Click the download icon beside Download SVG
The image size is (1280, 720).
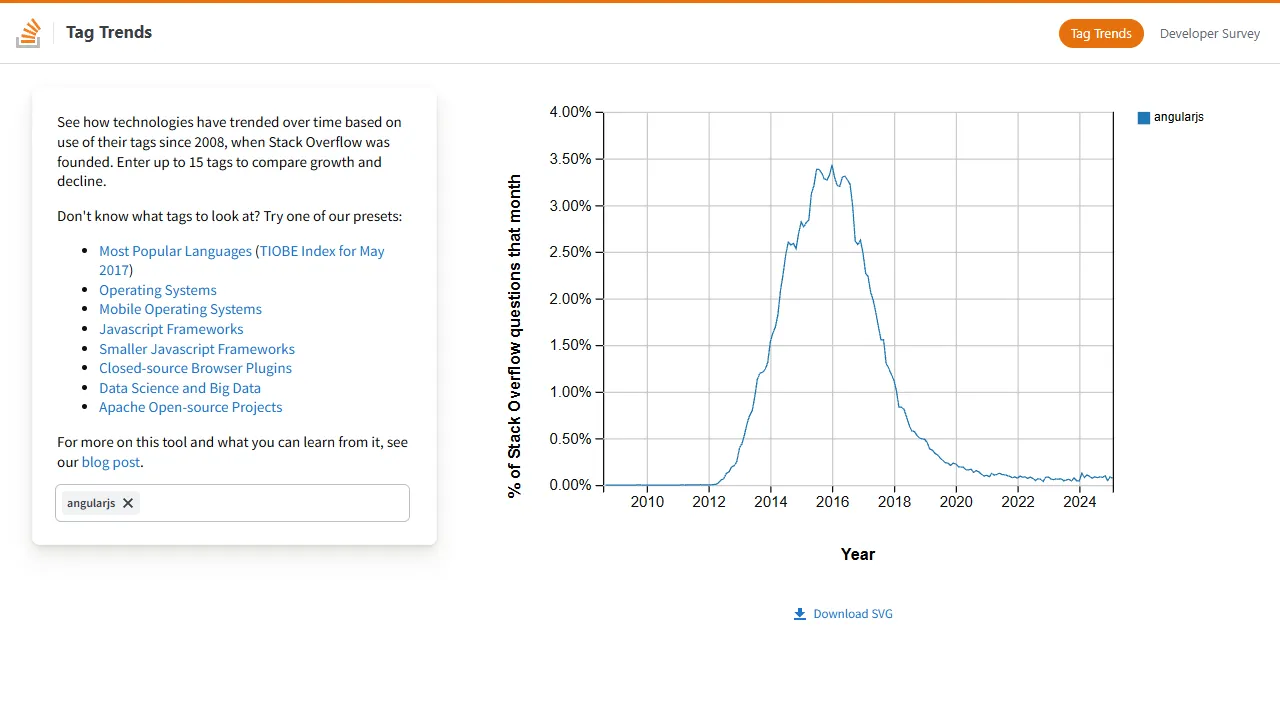[x=800, y=614]
